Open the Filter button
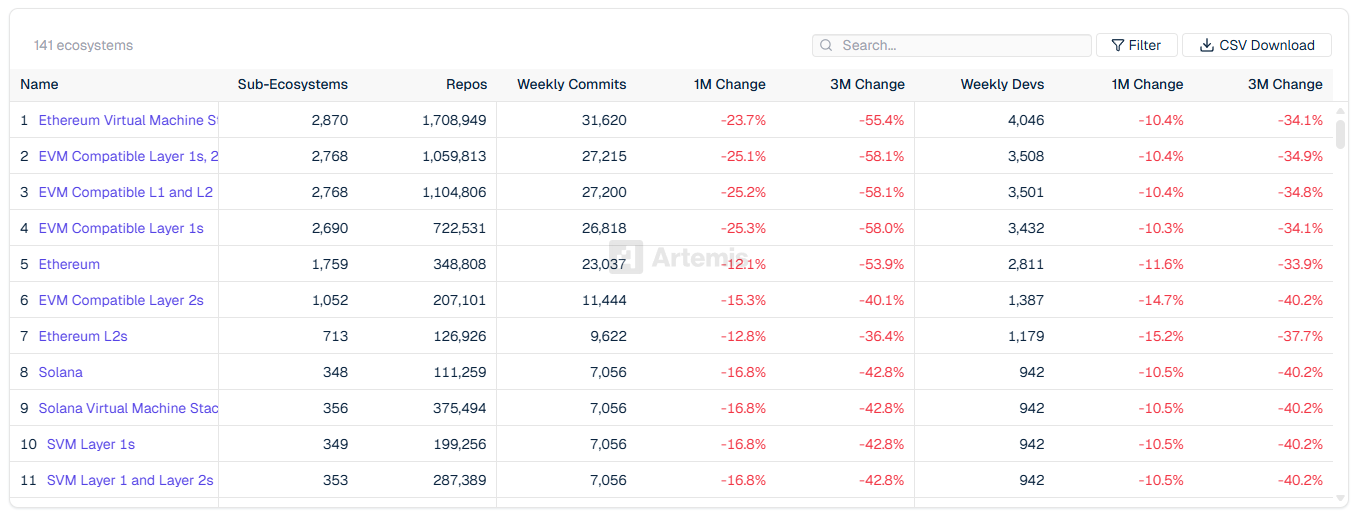 pos(1136,45)
